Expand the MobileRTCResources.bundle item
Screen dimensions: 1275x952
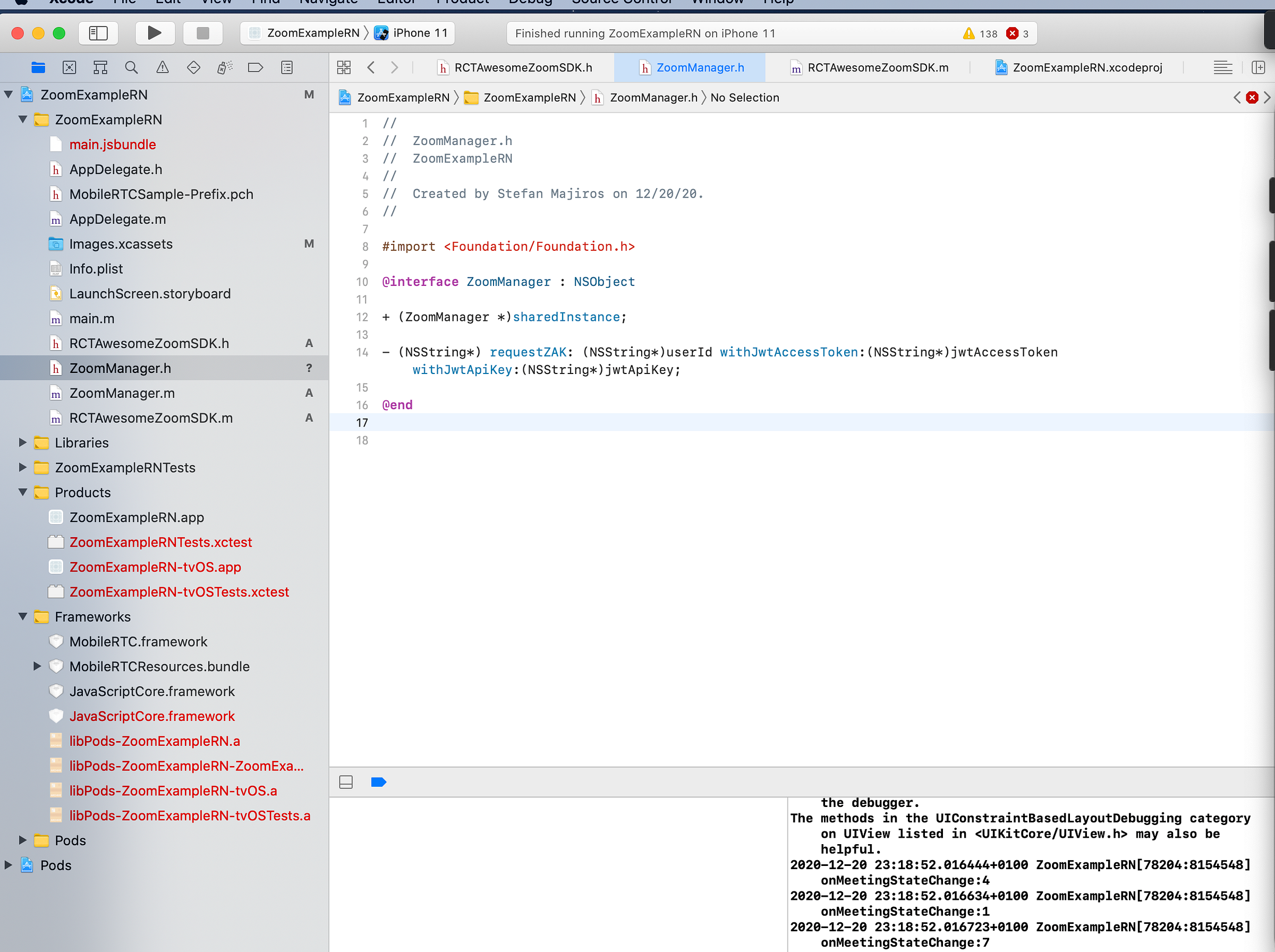[37, 666]
